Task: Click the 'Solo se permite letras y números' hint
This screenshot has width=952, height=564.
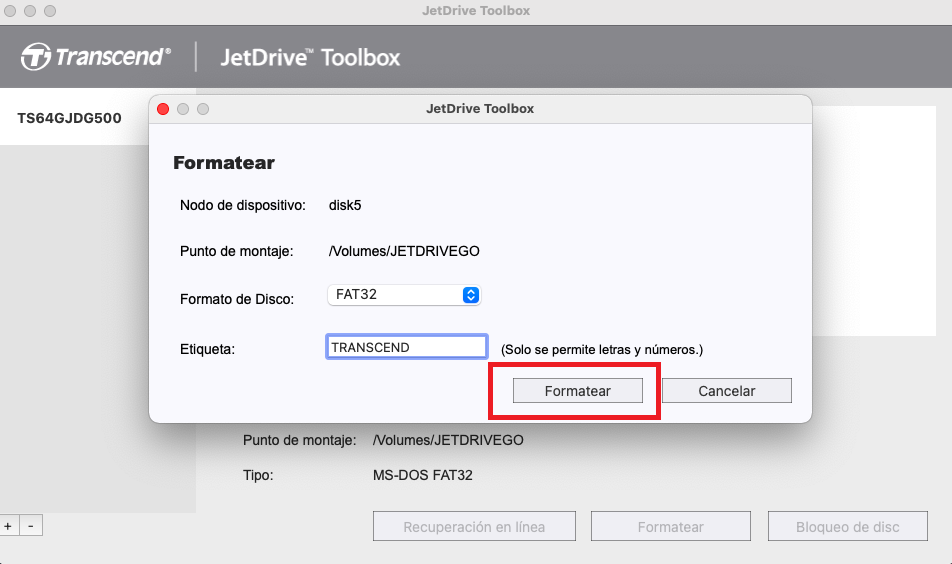Action: click(x=602, y=350)
